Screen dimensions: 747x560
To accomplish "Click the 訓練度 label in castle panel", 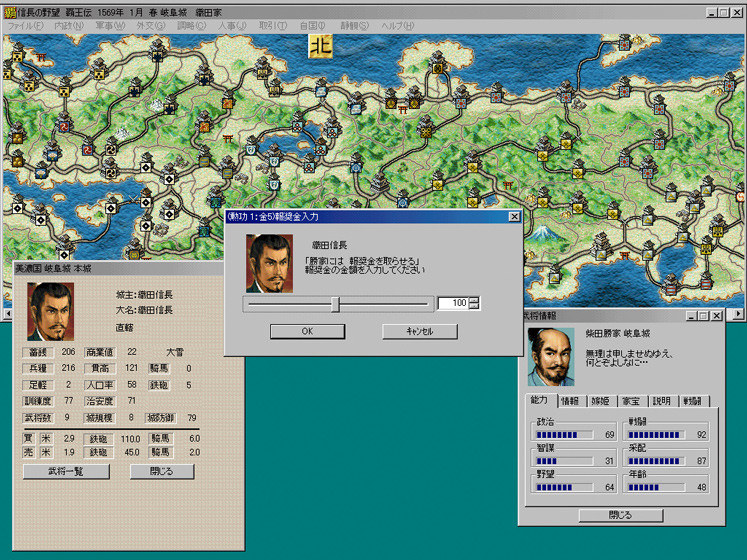I will click(x=38, y=401).
